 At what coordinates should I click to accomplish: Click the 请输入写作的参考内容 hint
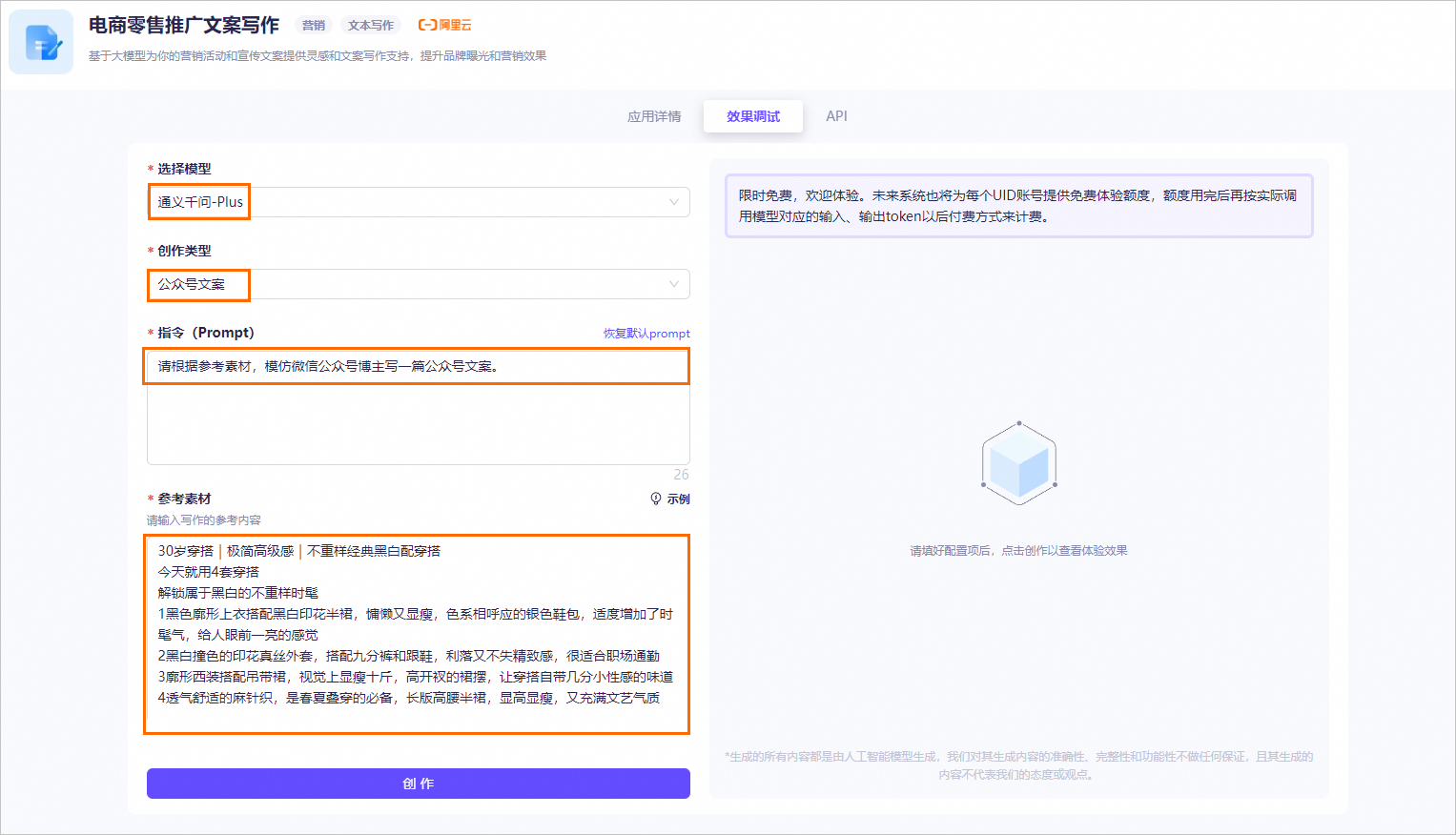(204, 520)
